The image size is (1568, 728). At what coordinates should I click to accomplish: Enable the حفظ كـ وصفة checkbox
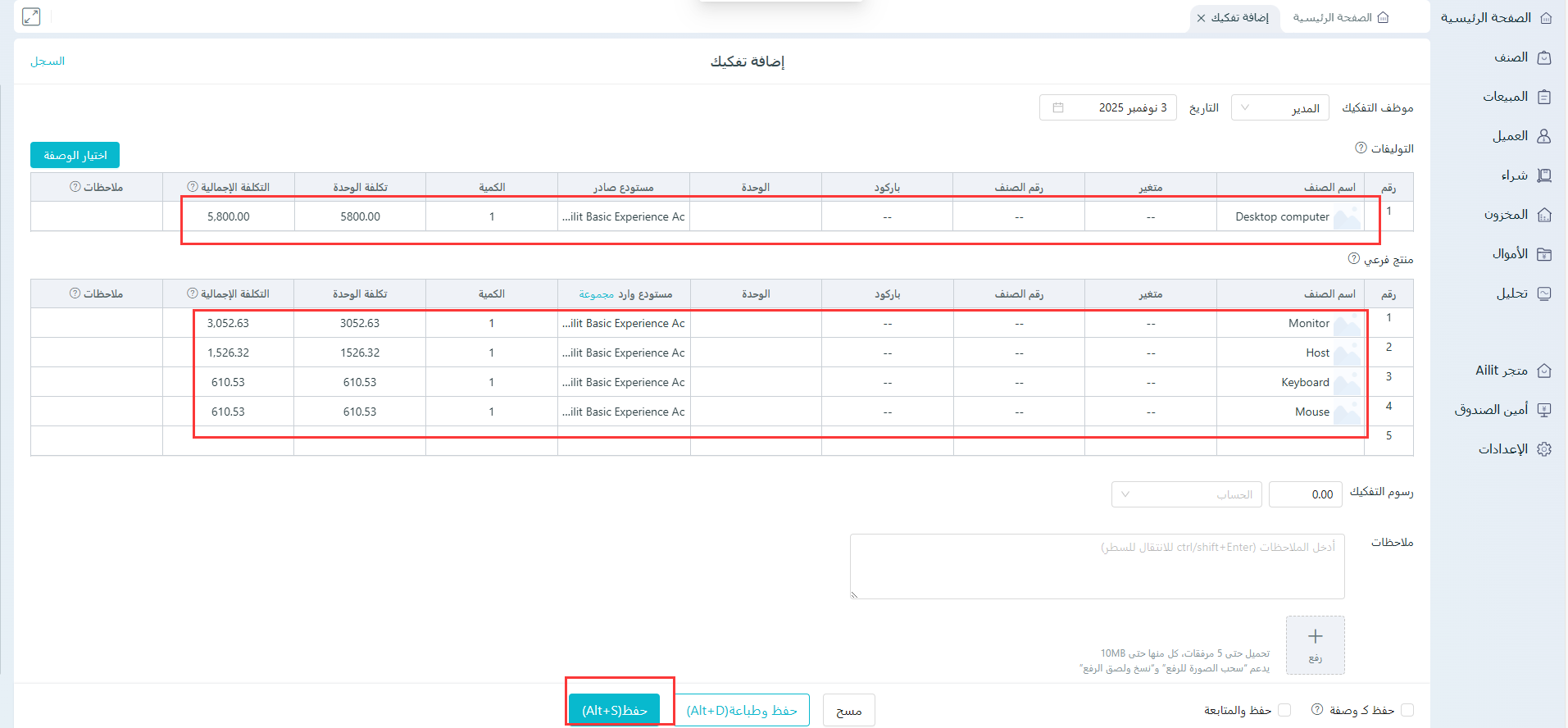pos(1407,710)
